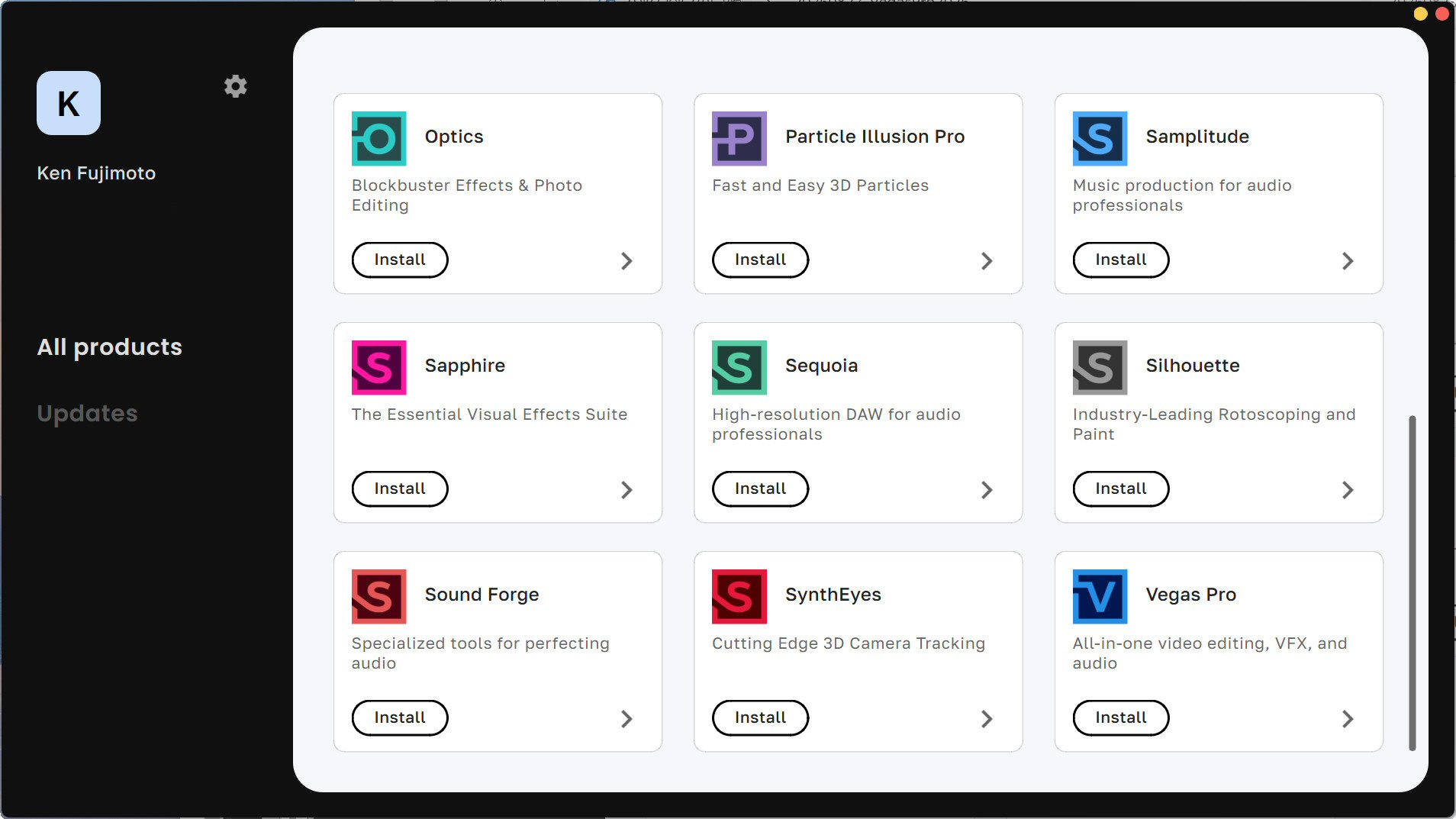Click the Vegas Pro title text
Screen dimensions: 1456x819
pyautogui.click(x=1191, y=595)
